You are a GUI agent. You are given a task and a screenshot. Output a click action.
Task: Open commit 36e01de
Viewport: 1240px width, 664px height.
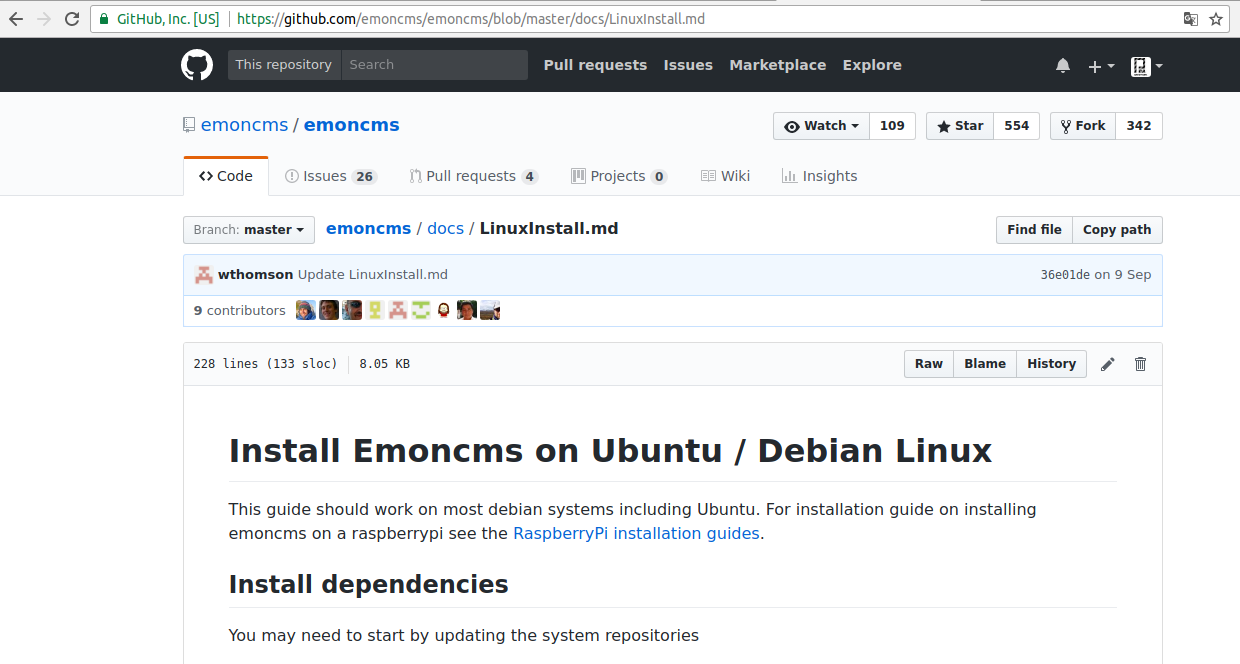pyautogui.click(x=1065, y=275)
